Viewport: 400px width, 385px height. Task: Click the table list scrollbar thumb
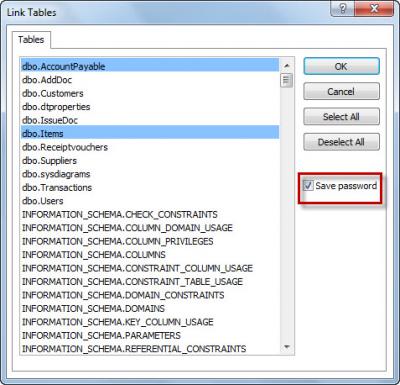[287, 80]
